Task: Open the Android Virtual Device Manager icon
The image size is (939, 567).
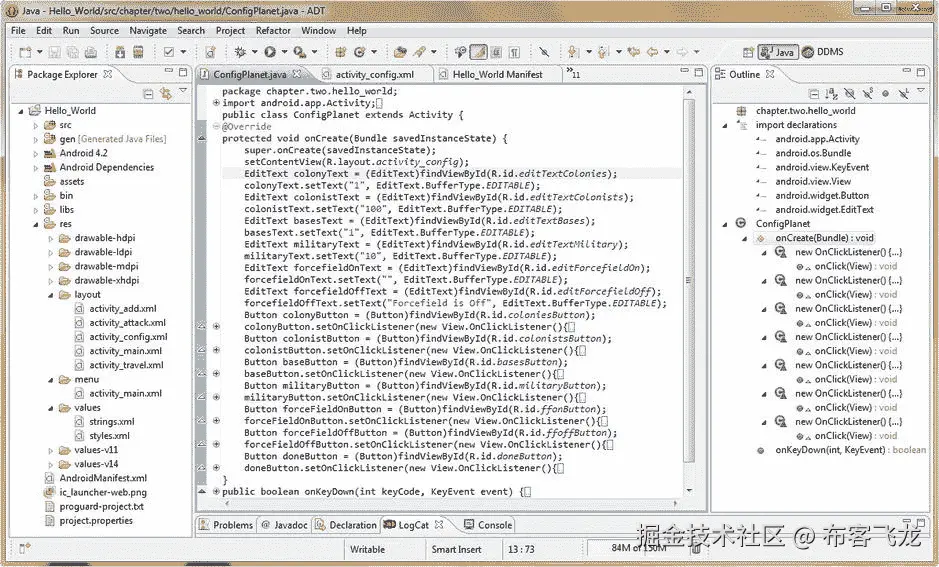Action: (x=138, y=52)
